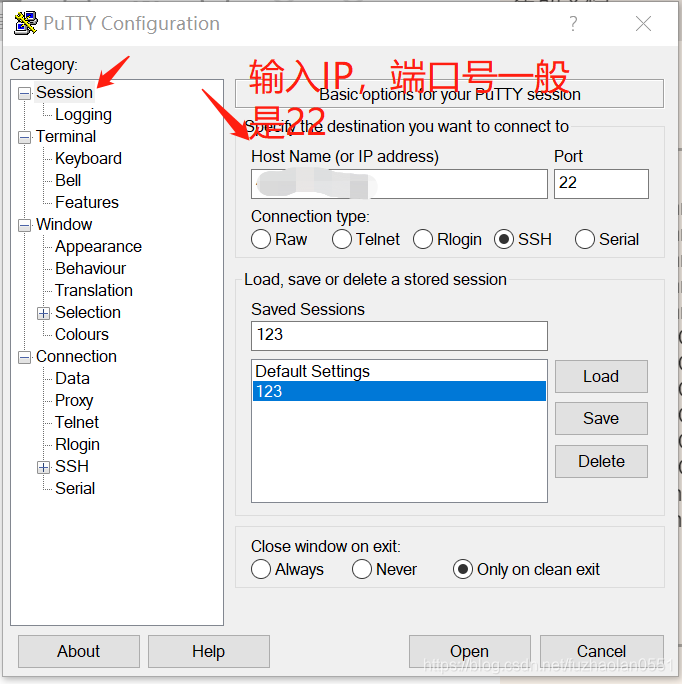682x684 pixels.
Task: Expand the Selection tree node
Action: click(43, 314)
